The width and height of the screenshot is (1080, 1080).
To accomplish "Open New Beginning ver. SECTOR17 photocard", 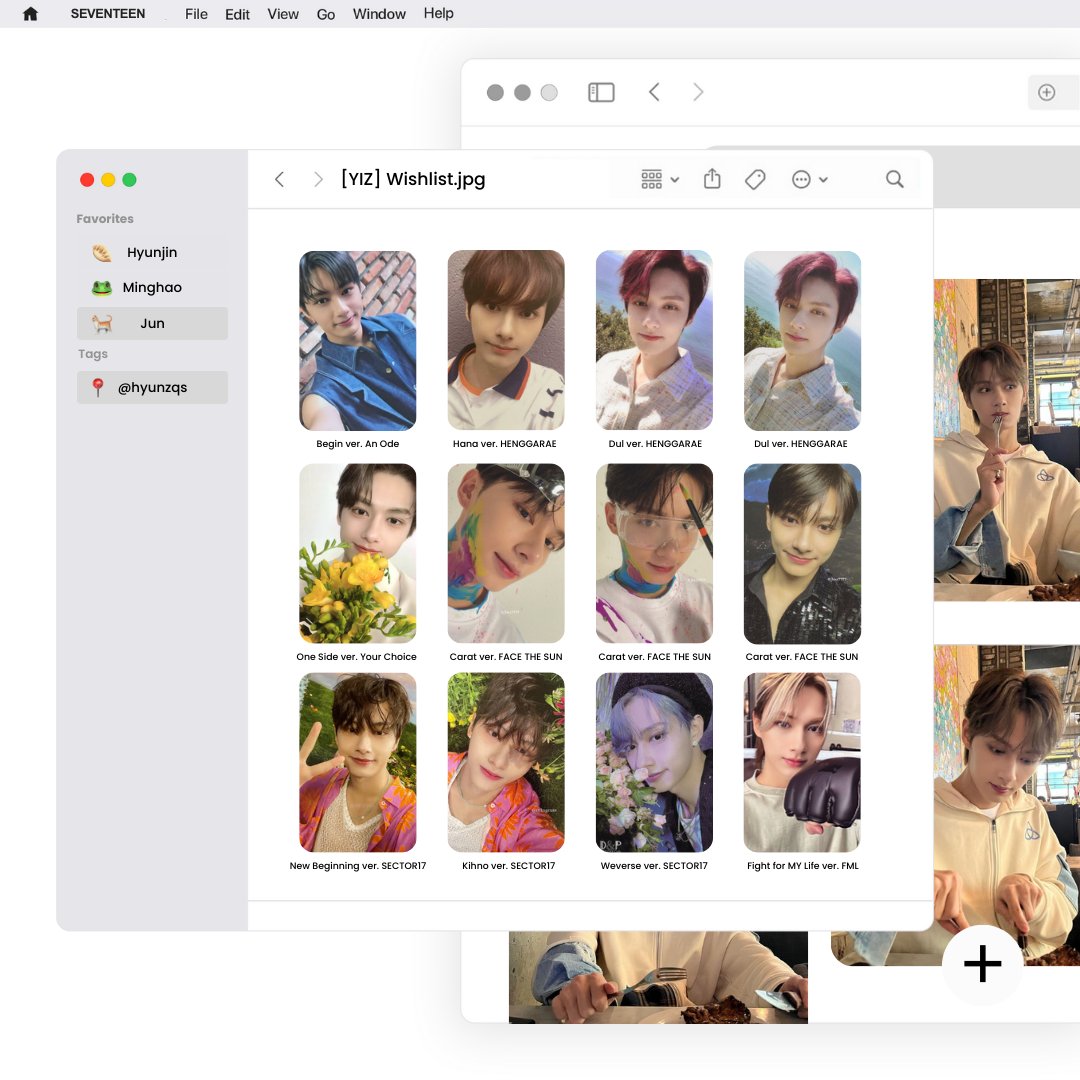I will coord(357,762).
